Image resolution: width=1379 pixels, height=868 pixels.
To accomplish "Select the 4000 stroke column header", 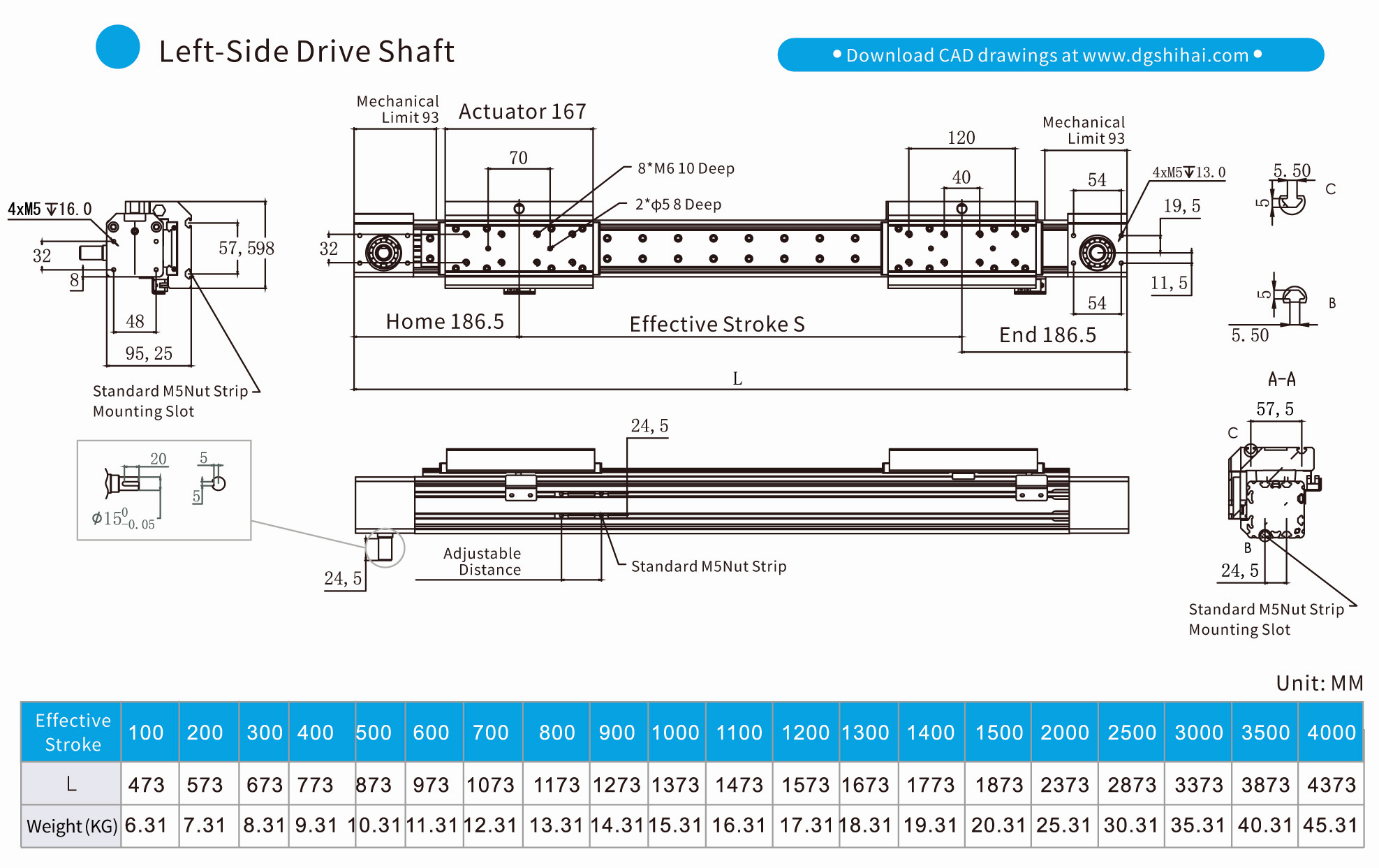I will pyautogui.click(x=1331, y=733).
